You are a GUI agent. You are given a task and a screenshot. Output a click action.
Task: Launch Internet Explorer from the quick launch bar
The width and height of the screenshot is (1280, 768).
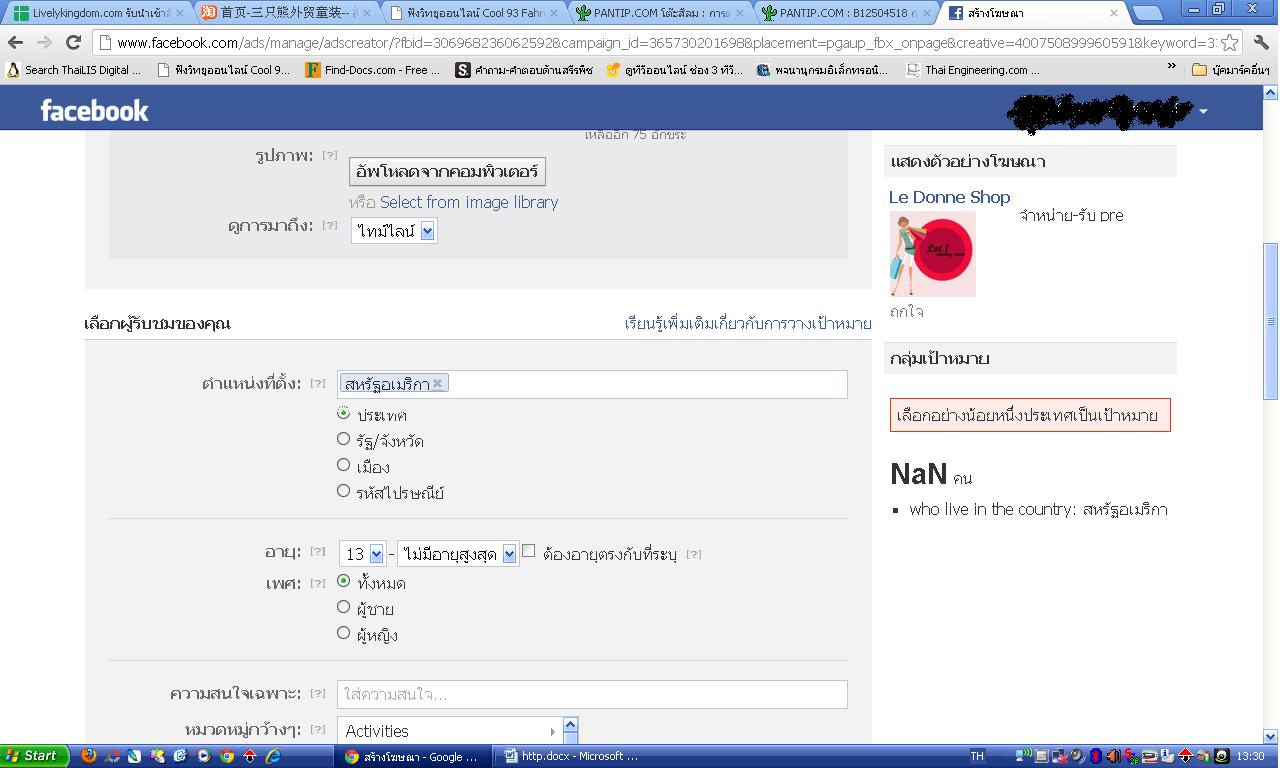click(x=273, y=756)
